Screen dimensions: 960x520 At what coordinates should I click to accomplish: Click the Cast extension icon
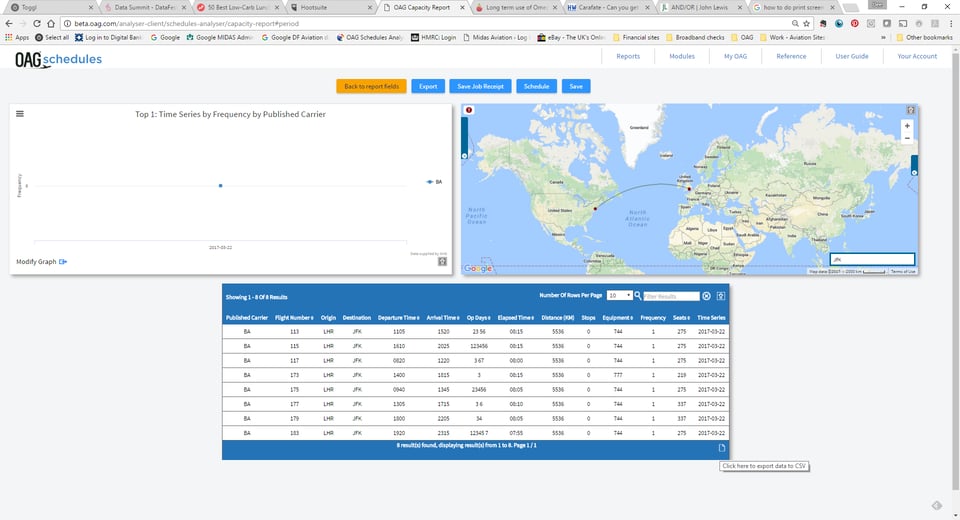(x=902, y=23)
